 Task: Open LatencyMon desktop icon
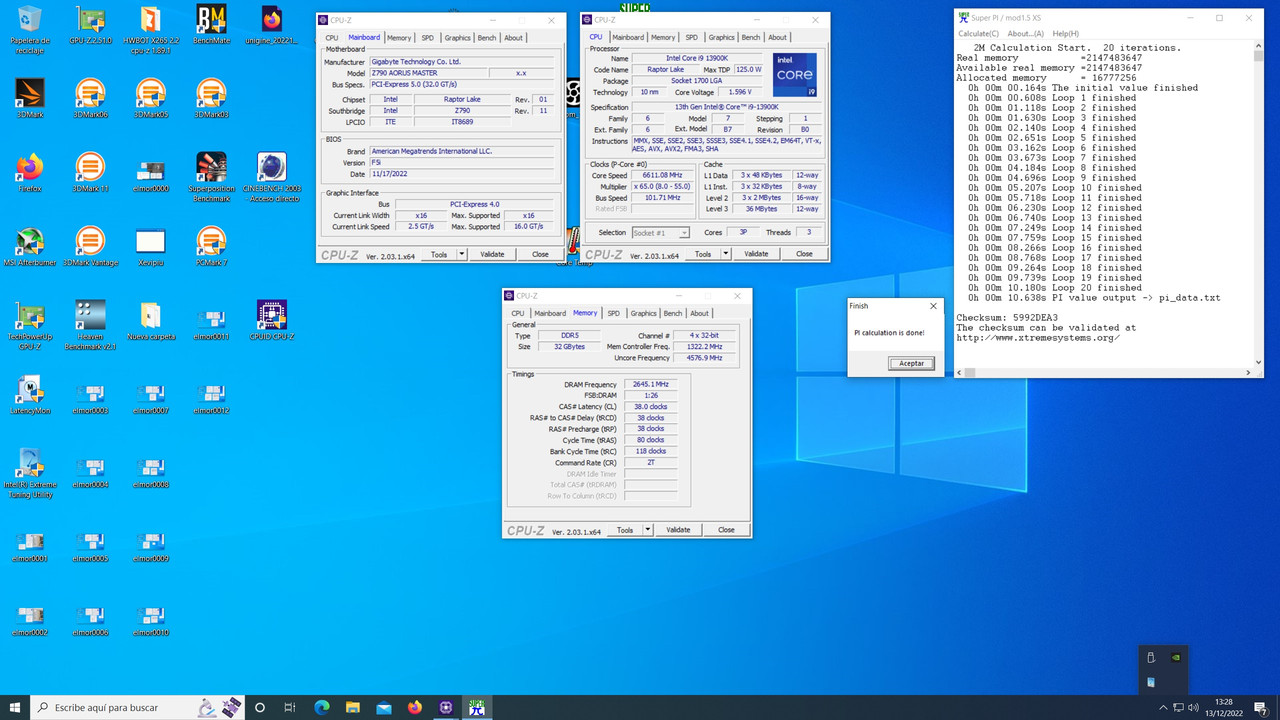pos(30,394)
